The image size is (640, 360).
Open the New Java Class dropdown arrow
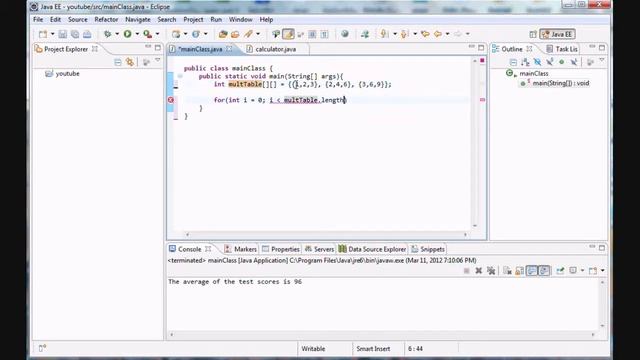pos(205,34)
